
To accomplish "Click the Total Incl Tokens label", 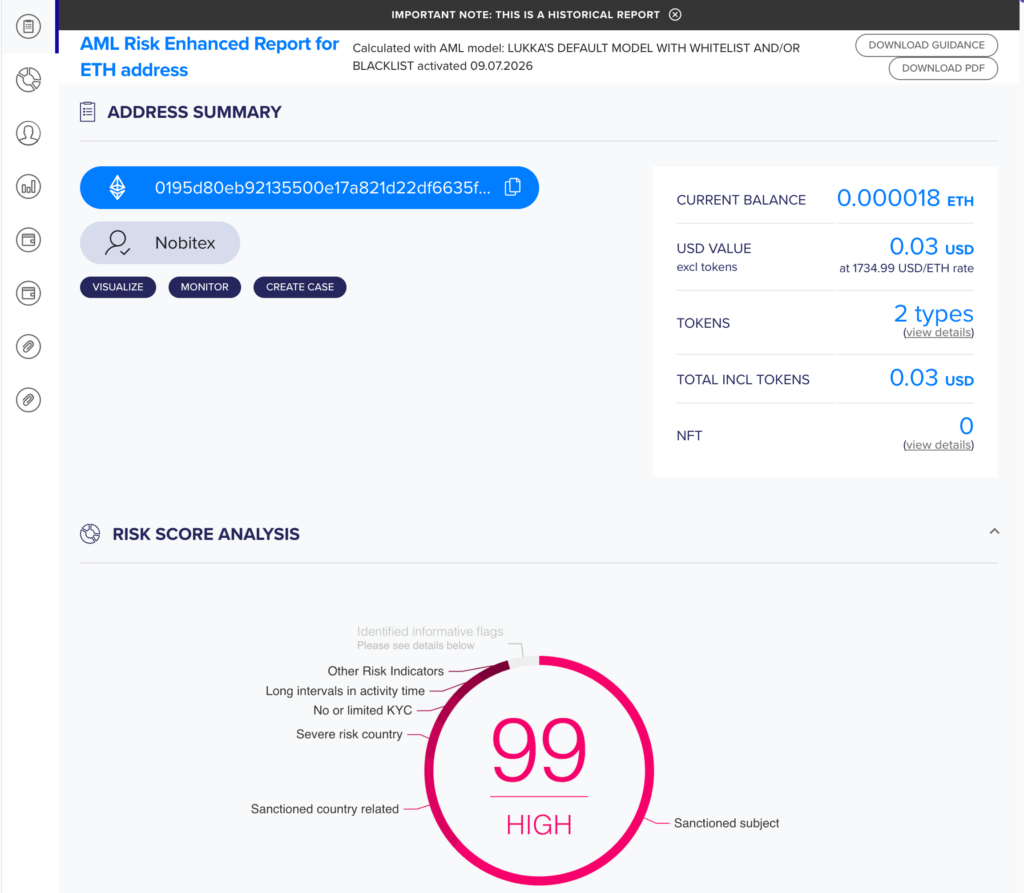I will click(x=743, y=380).
